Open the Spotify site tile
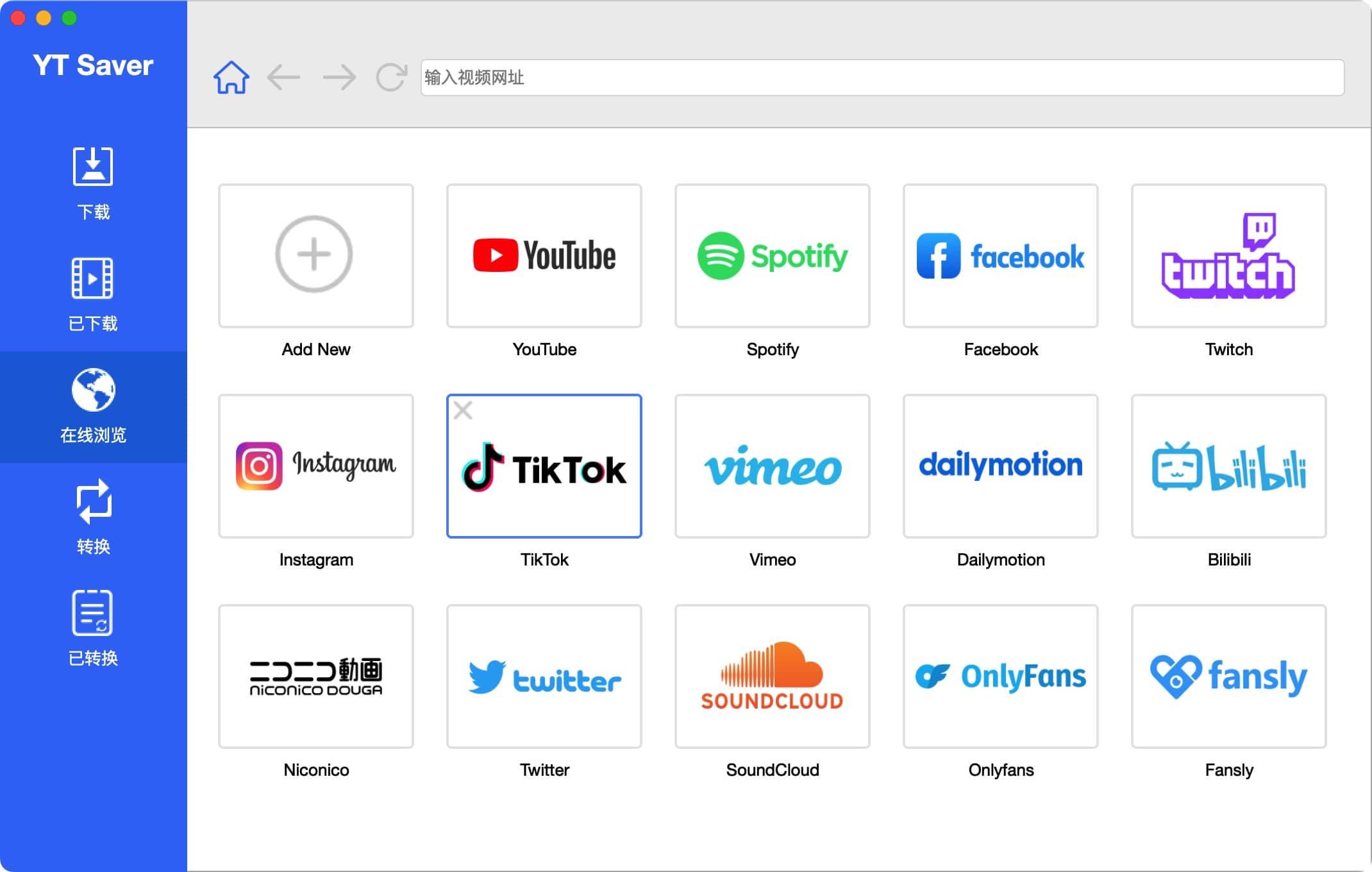1372x872 pixels. pos(773,256)
